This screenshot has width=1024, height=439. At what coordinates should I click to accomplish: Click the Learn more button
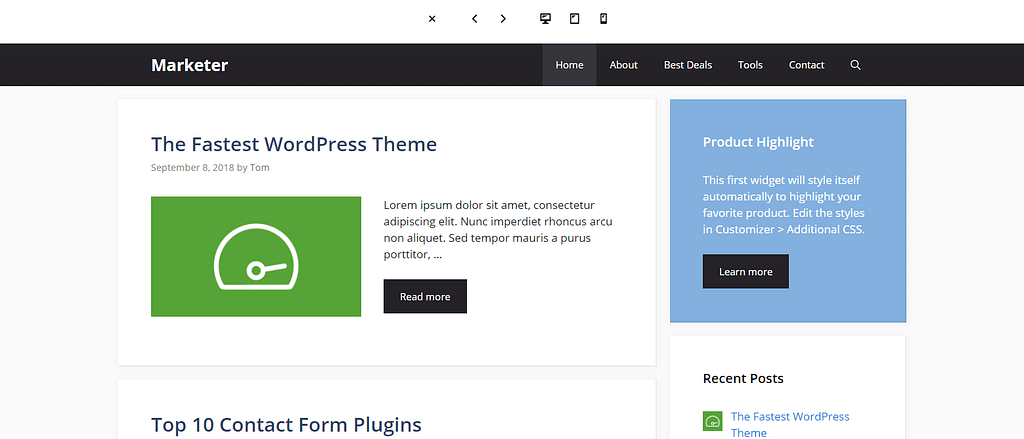click(x=746, y=272)
